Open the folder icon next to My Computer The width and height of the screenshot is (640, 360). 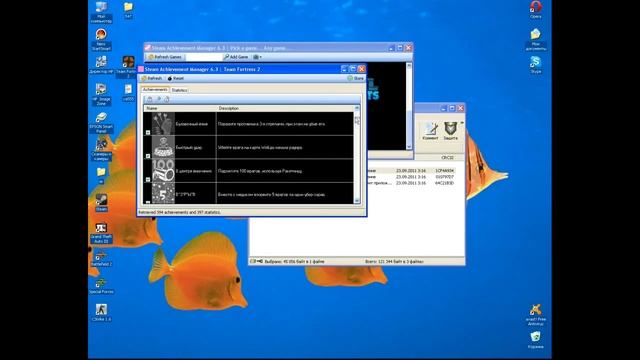[x=128, y=10]
